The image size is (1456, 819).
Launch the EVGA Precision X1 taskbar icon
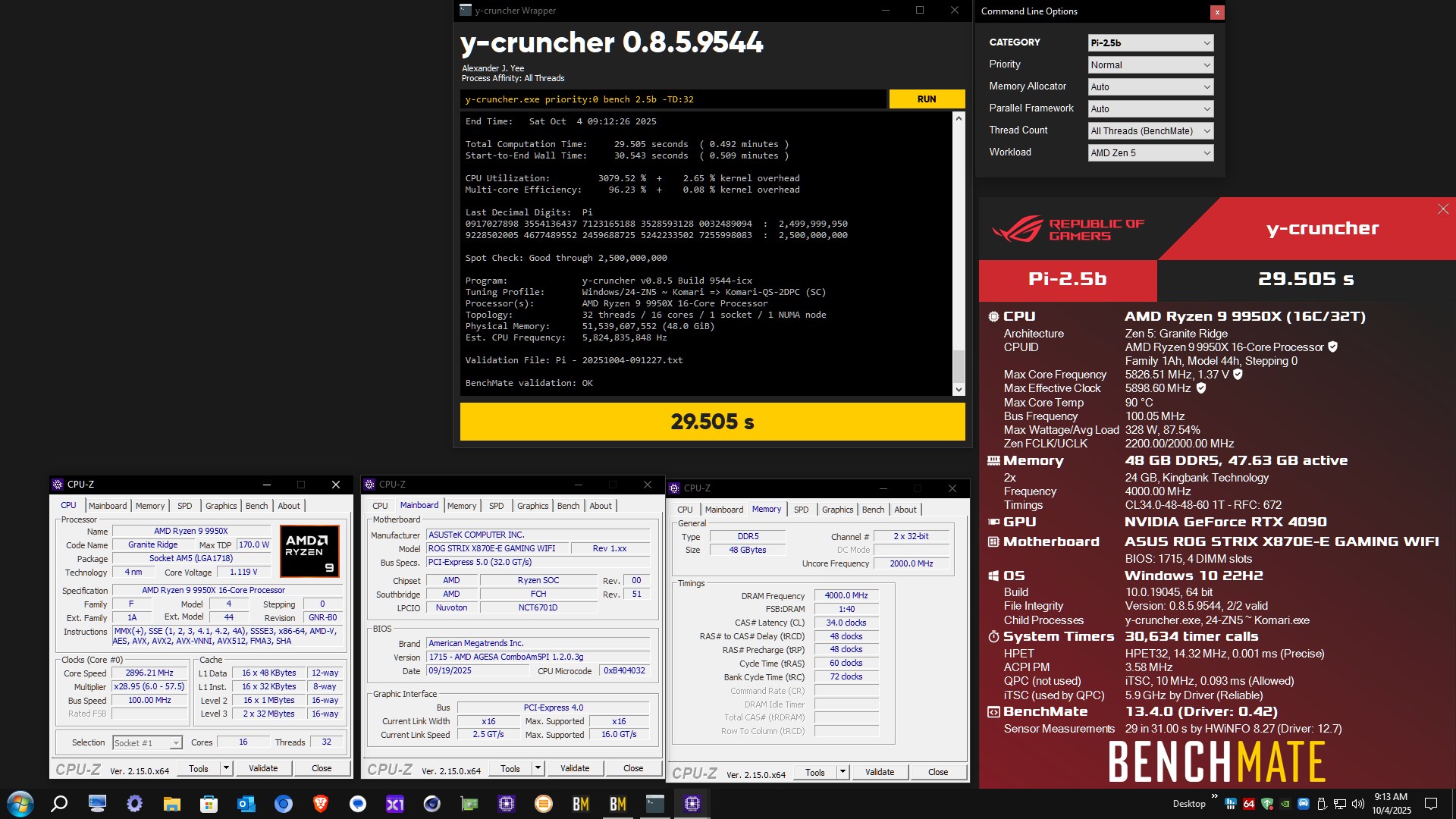394,804
